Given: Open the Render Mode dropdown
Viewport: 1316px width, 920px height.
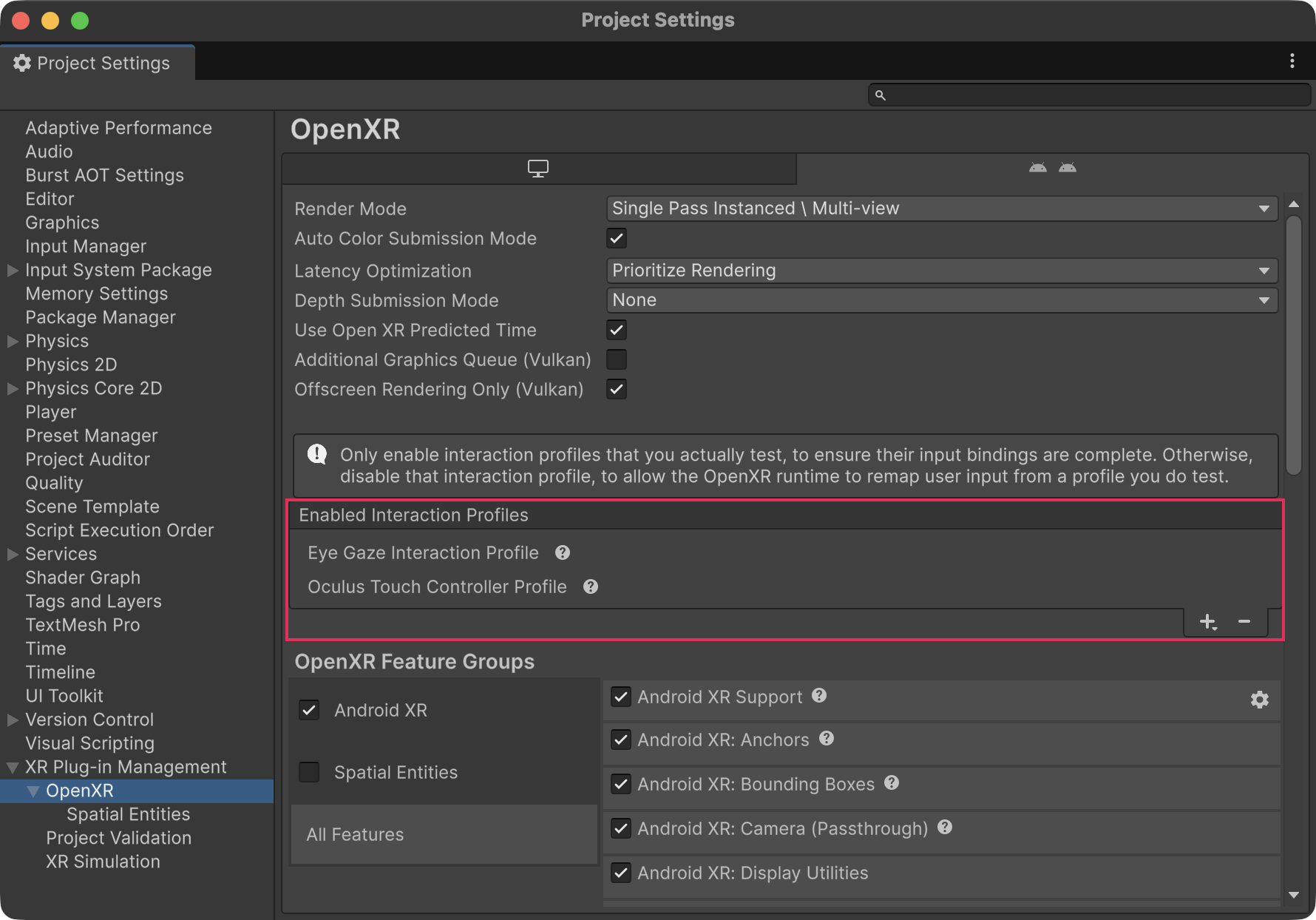Looking at the screenshot, I should 942,209.
